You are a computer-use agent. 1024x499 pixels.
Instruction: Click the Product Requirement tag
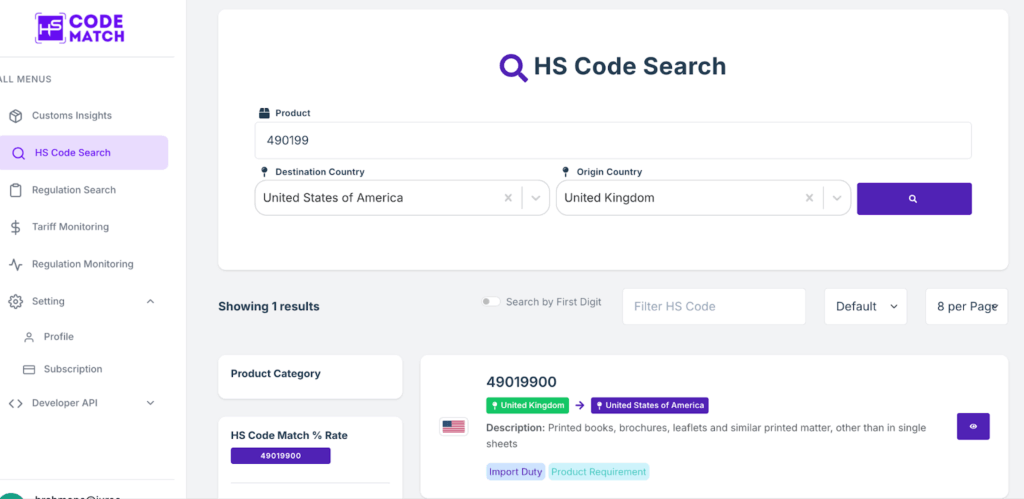599,471
